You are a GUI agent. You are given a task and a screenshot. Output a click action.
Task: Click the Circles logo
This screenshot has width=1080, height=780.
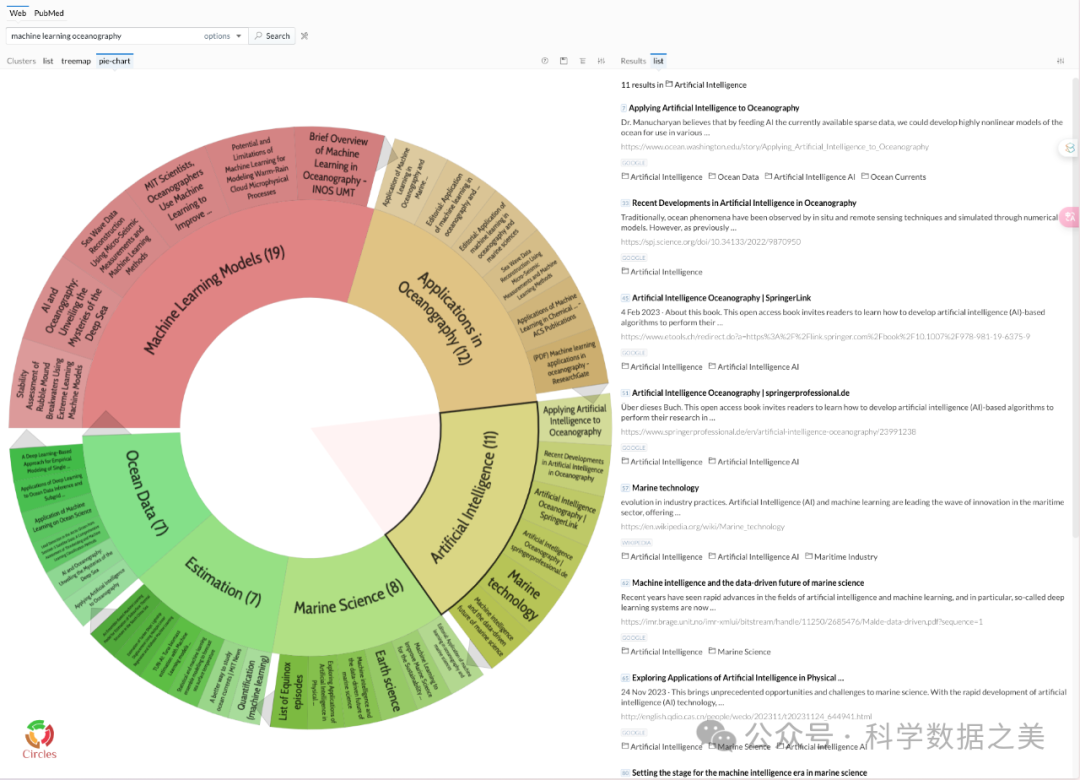click(40, 739)
